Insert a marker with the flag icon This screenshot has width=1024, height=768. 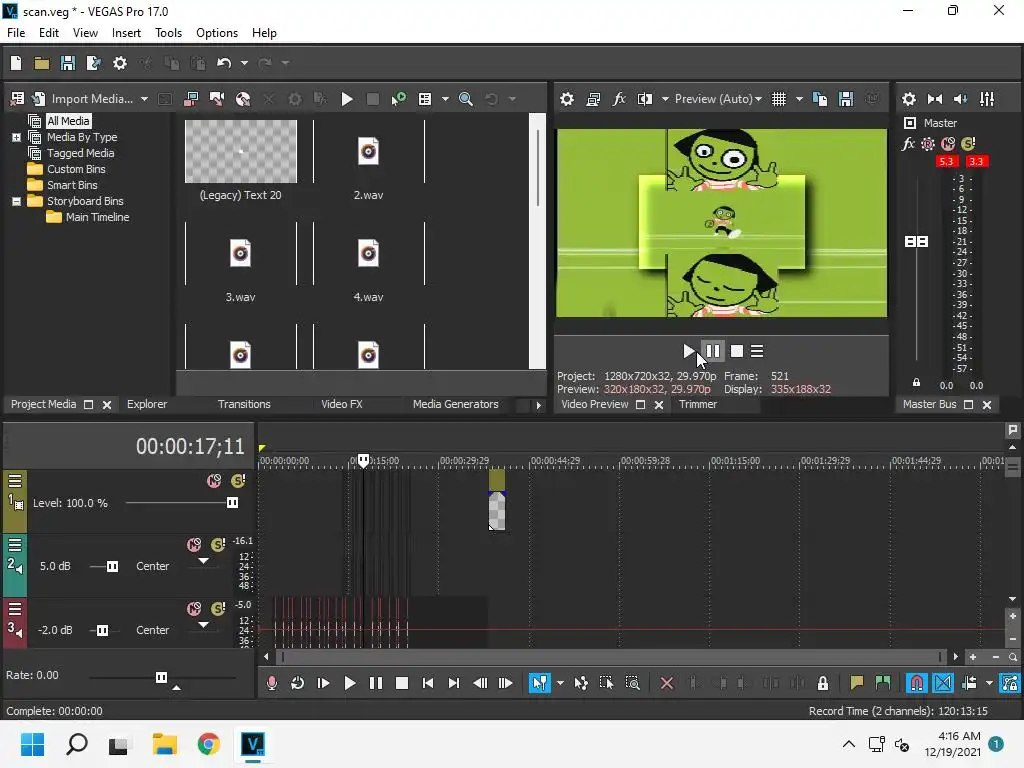click(x=857, y=683)
